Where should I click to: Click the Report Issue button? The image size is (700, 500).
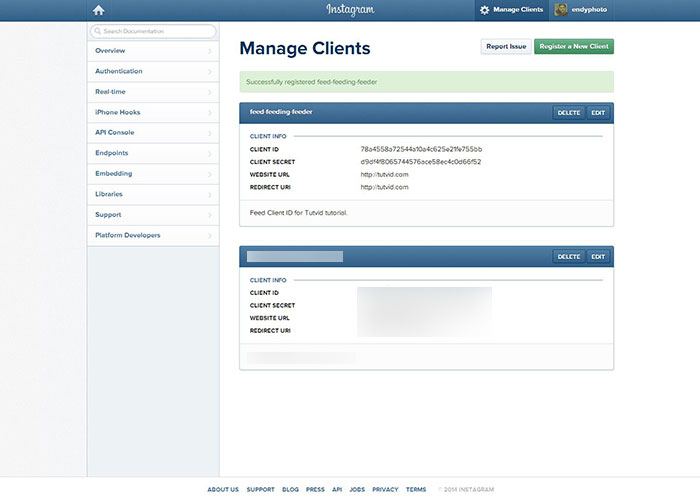pyautogui.click(x=506, y=46)
